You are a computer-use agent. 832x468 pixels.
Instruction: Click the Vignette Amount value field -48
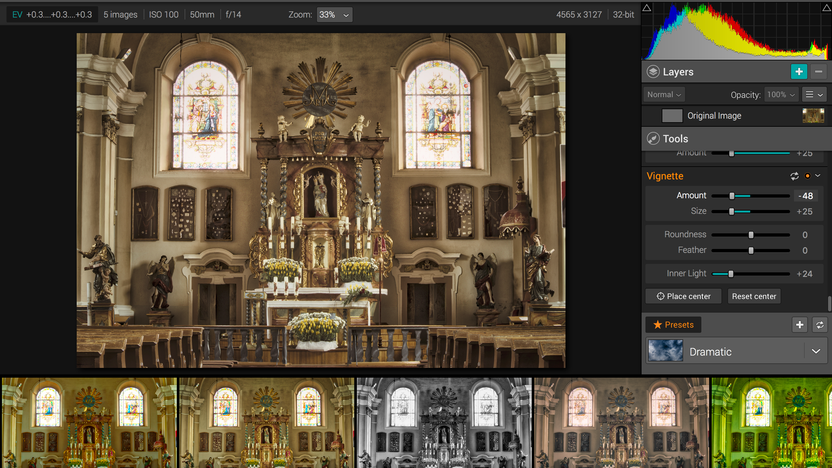point(805,196)
